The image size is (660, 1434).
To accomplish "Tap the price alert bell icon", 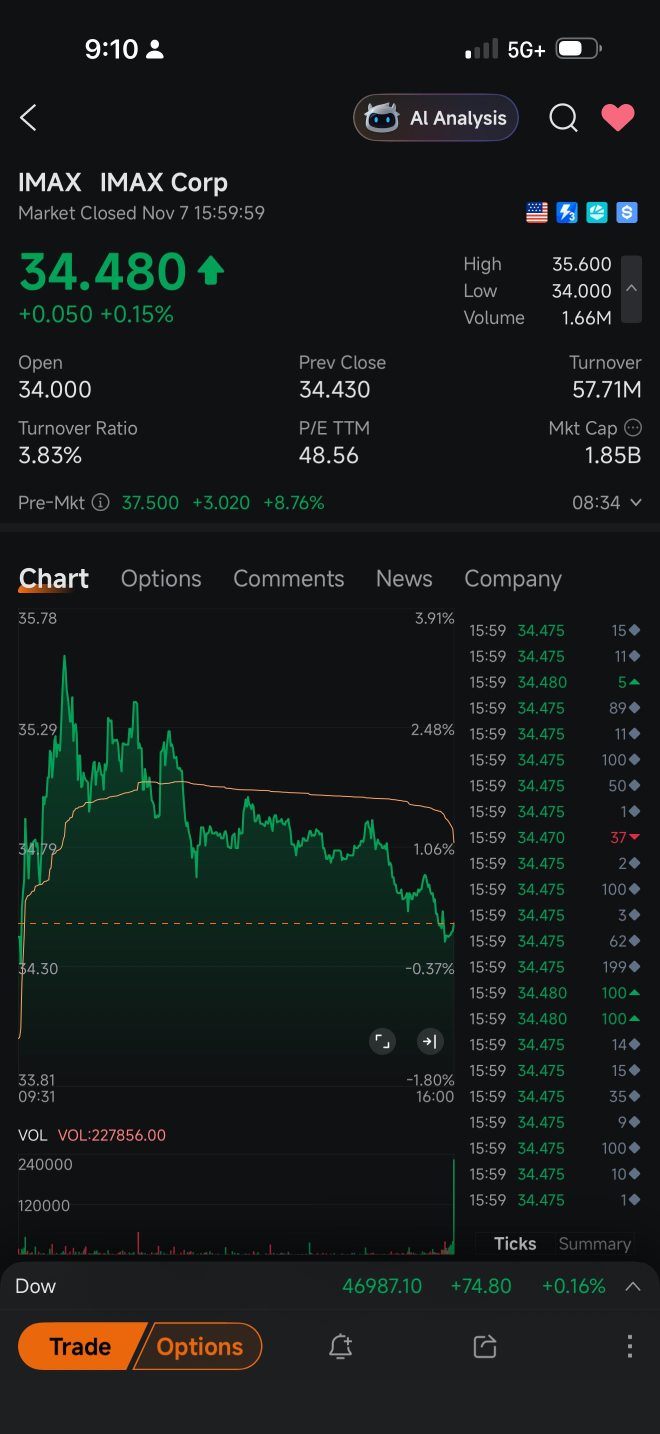I will point(341,1347).
